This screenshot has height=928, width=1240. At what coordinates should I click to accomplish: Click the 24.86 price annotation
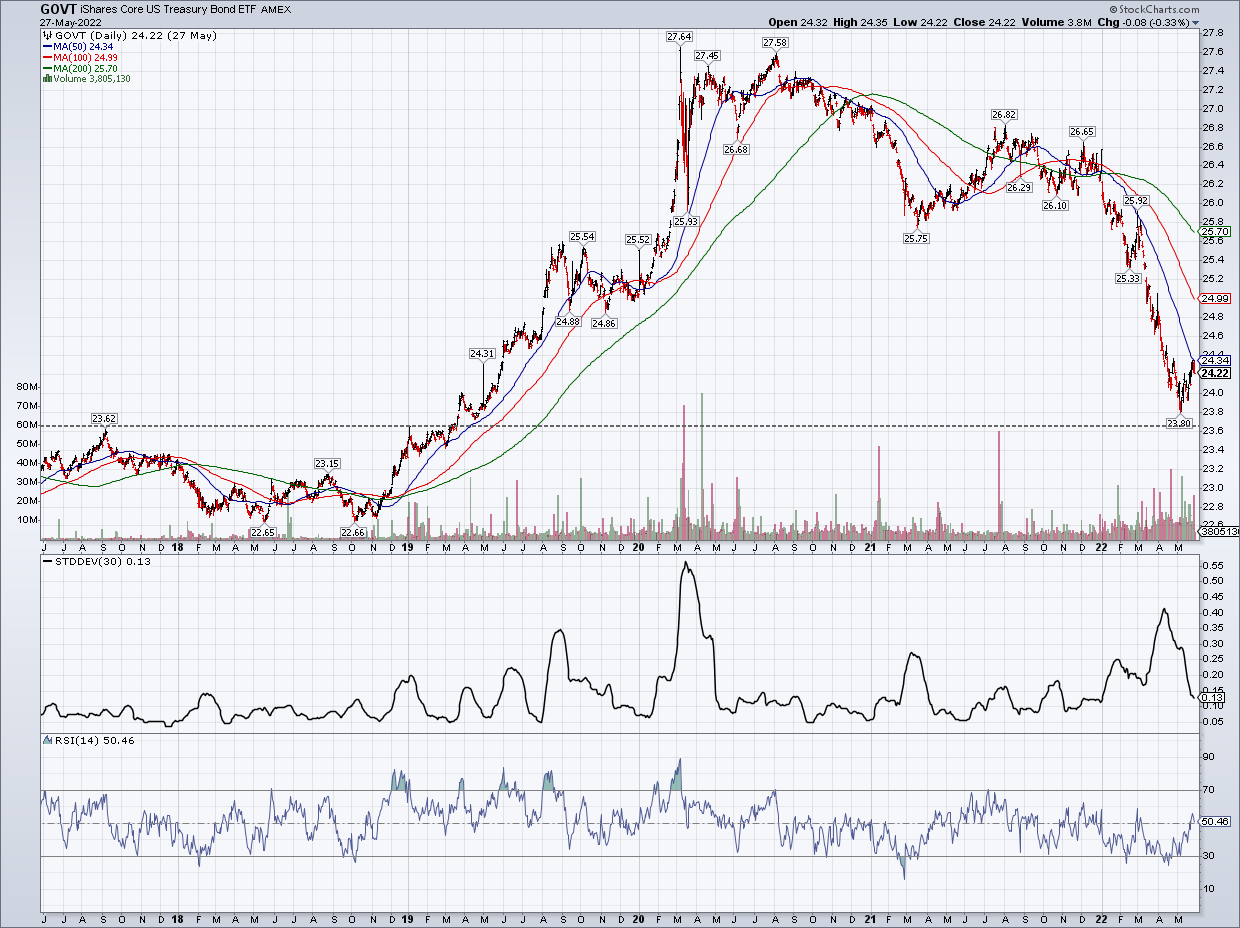tap(604, 323)
